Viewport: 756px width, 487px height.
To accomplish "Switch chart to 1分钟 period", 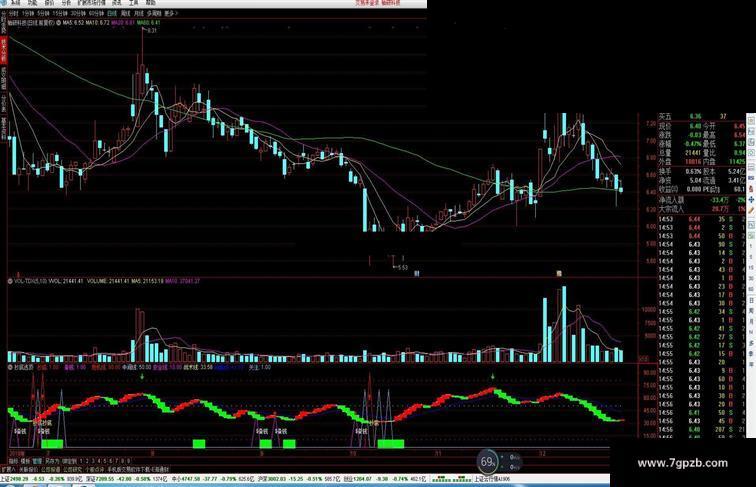I will click(x=28, y=14).
